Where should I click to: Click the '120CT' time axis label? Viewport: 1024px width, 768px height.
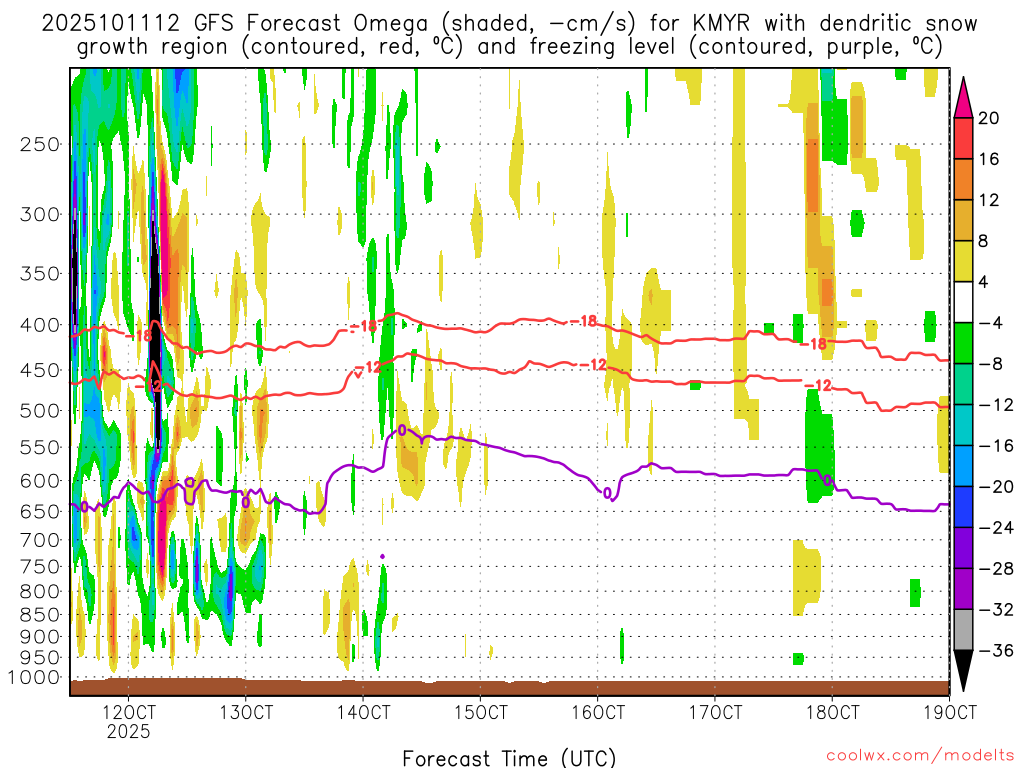129,712
